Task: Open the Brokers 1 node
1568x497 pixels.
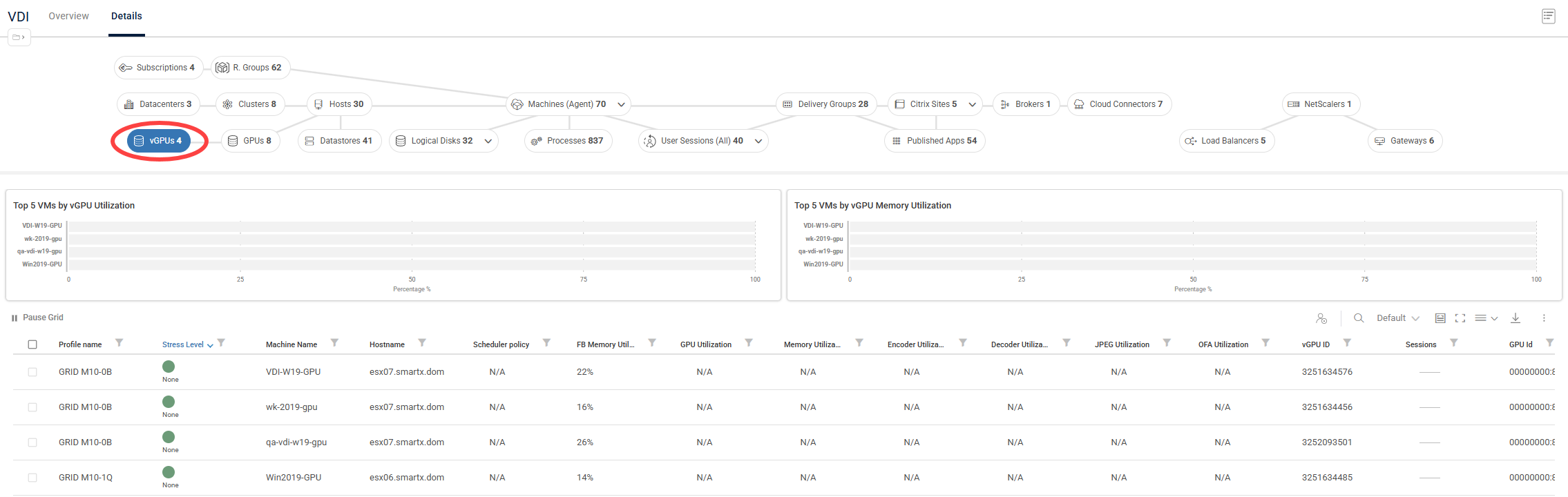Action: pyautogui.click(x=1026, y=104)
